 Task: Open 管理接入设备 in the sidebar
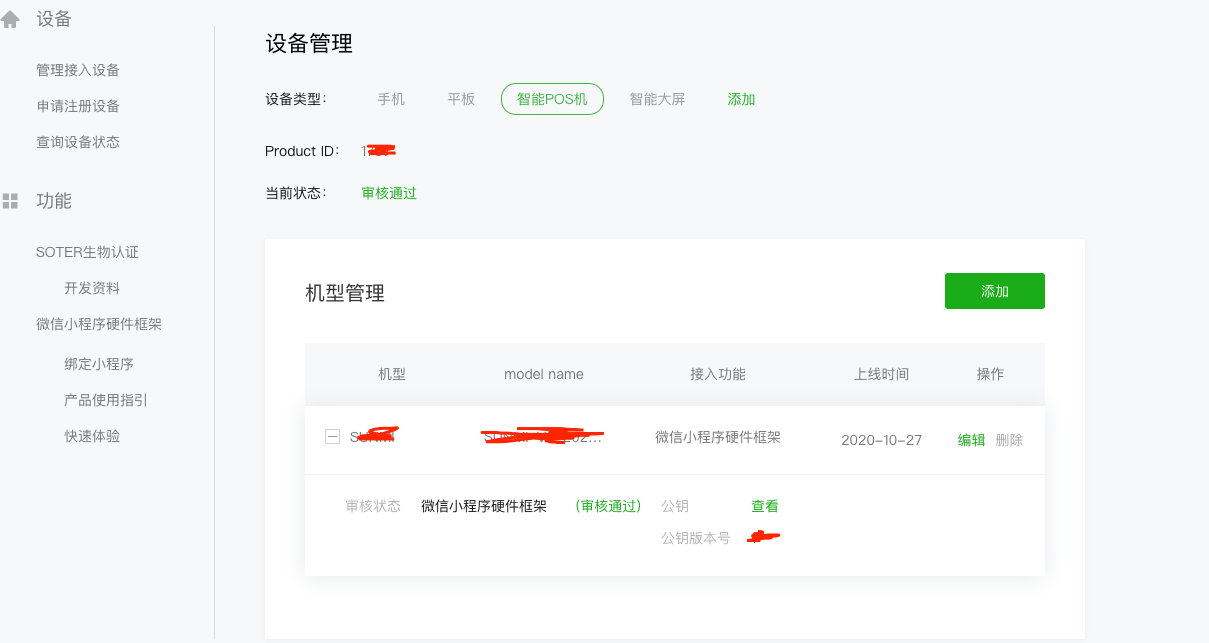(x=78, y=70)
